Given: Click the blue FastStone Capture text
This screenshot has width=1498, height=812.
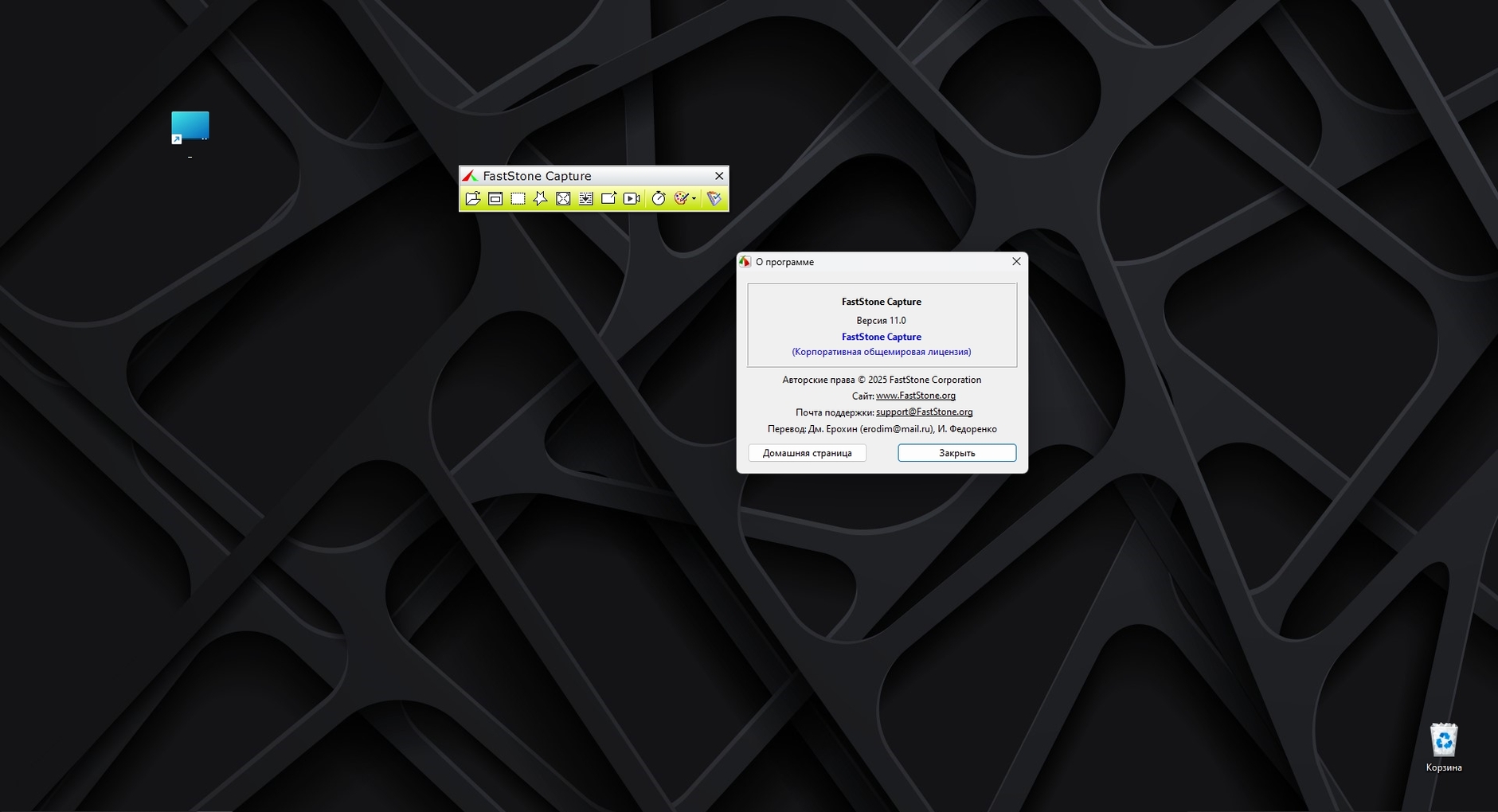Looking at the screenshot, I should (x=882, y=338).
